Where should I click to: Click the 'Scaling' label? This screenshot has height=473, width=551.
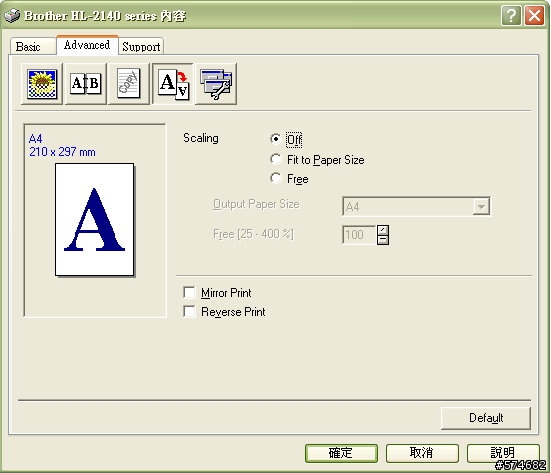[x=201, y=138]
